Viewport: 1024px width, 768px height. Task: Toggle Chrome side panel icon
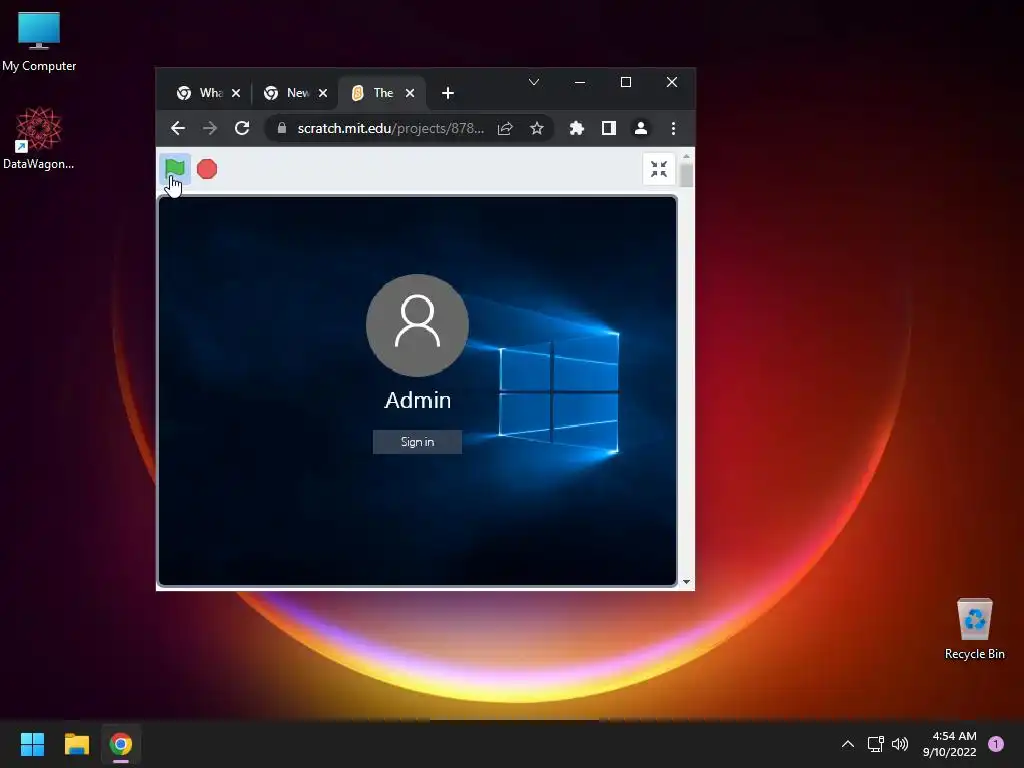(x=609, y=128)
